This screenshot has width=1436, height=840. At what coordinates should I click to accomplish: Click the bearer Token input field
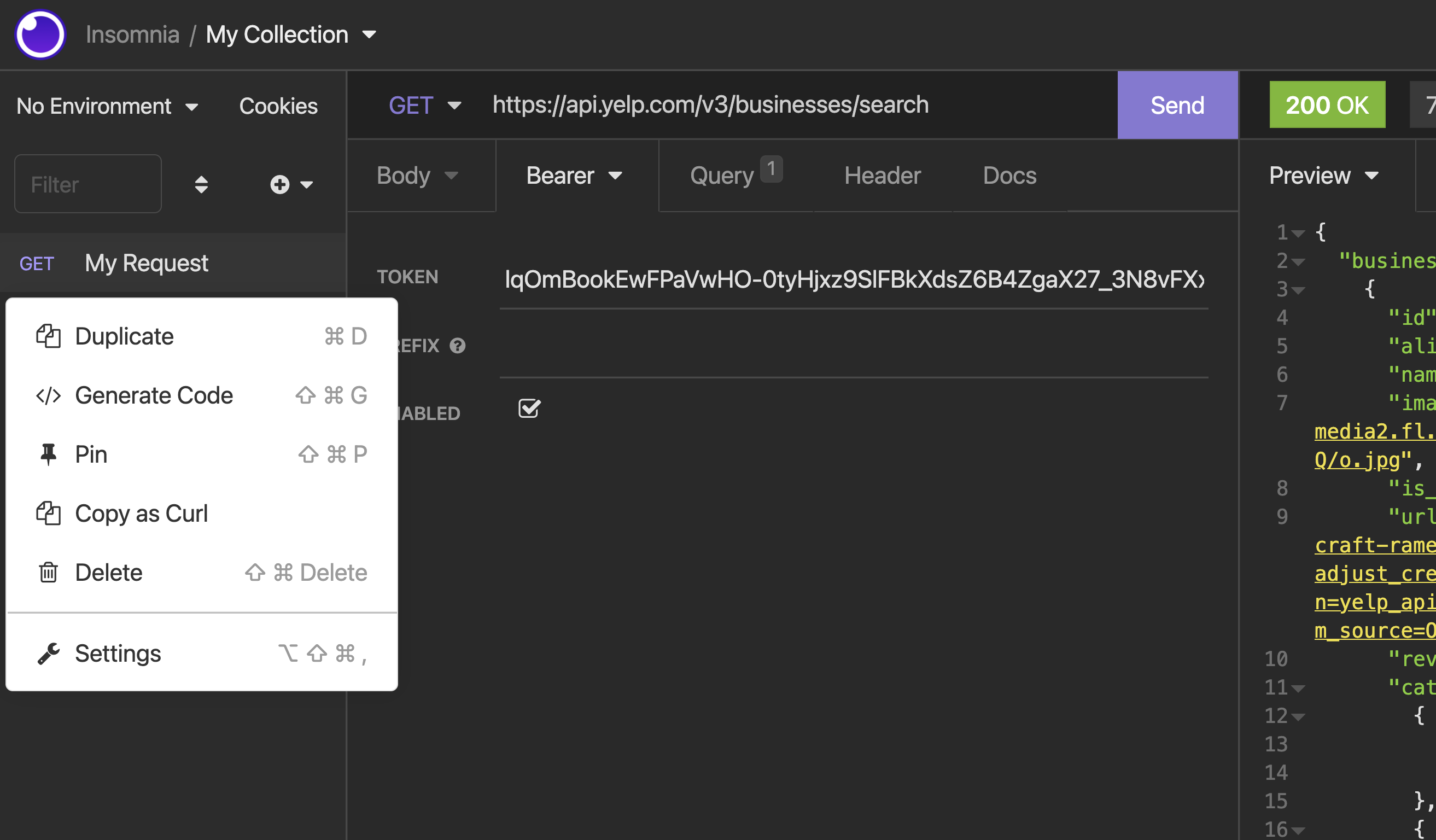tap(854, 279)
